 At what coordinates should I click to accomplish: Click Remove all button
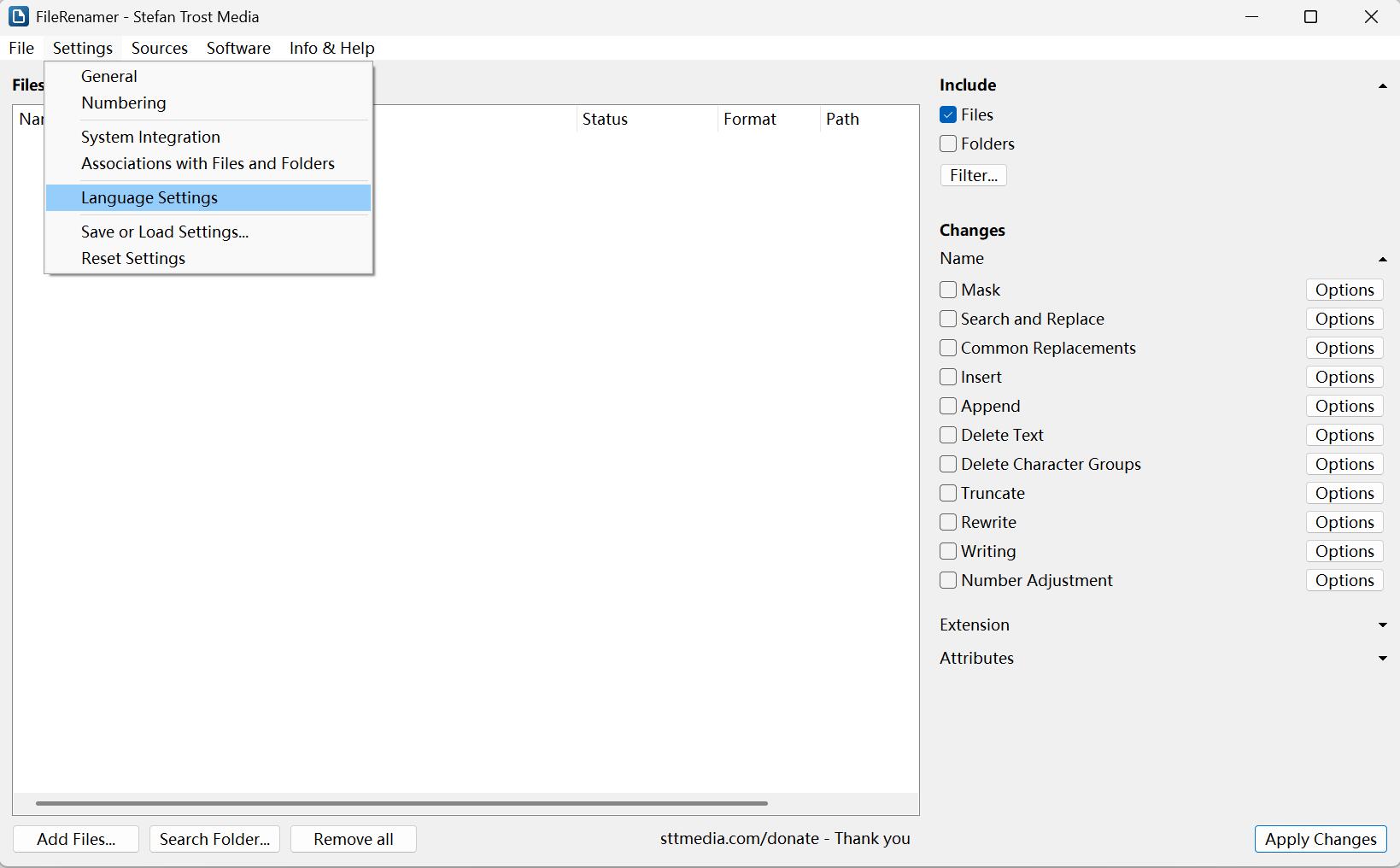pos(354,839)
